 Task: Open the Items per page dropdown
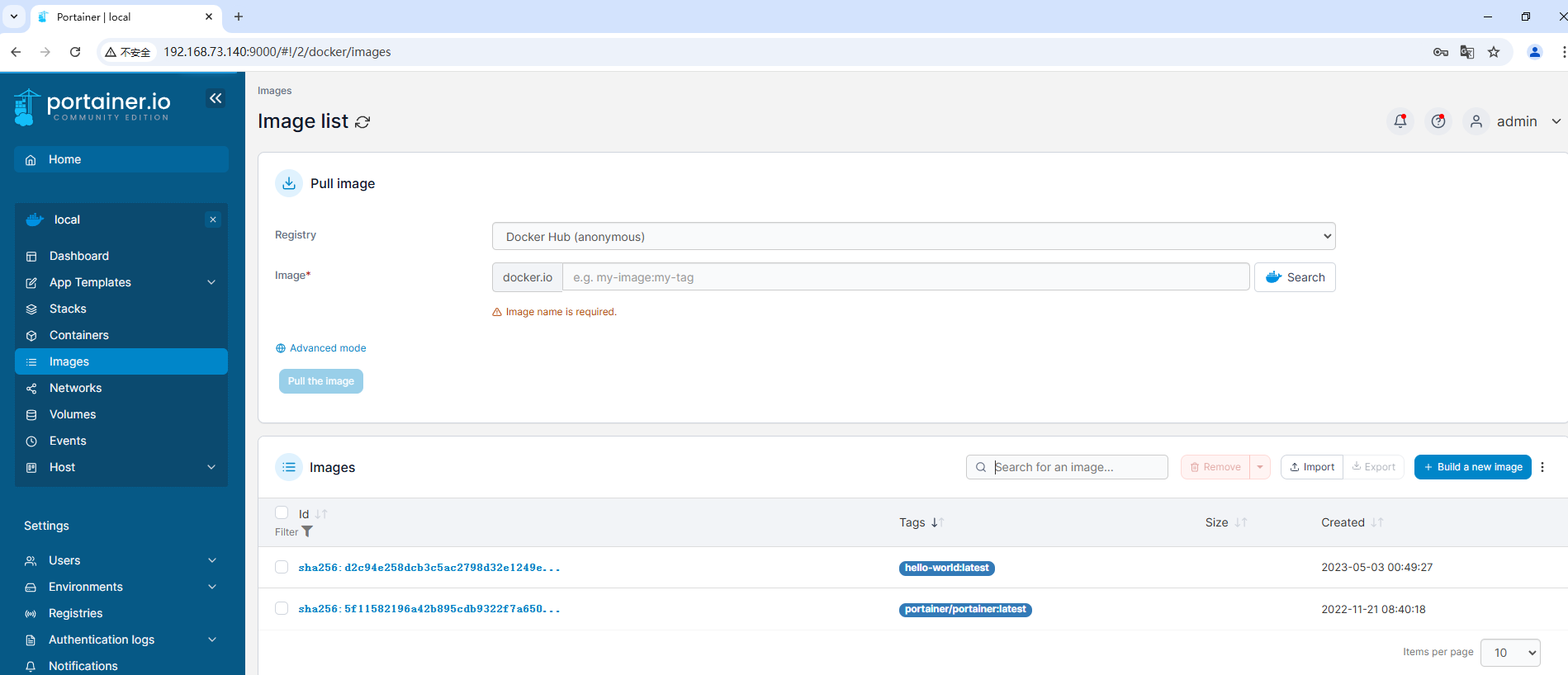click(1510, 653)
